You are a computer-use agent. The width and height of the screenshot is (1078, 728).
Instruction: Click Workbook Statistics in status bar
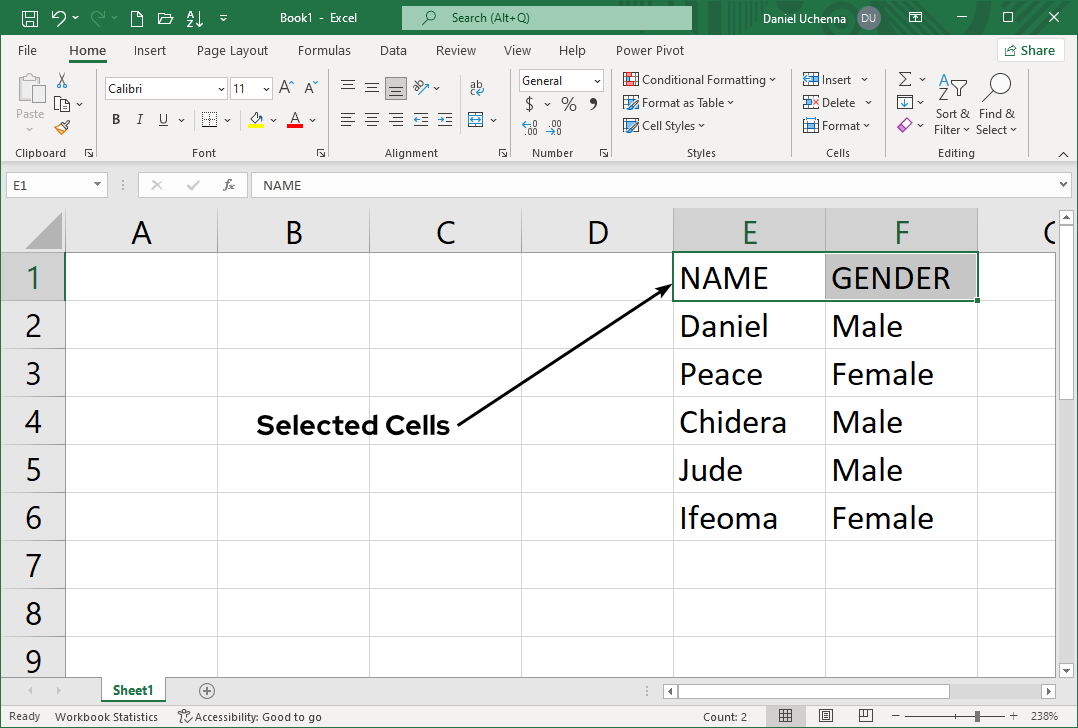106,716
